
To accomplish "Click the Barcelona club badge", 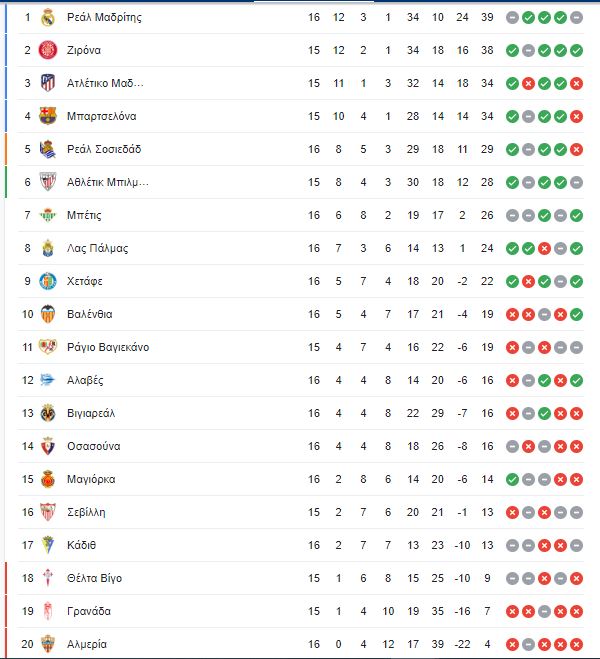I will pyautogui.click(x=48, y=116).
